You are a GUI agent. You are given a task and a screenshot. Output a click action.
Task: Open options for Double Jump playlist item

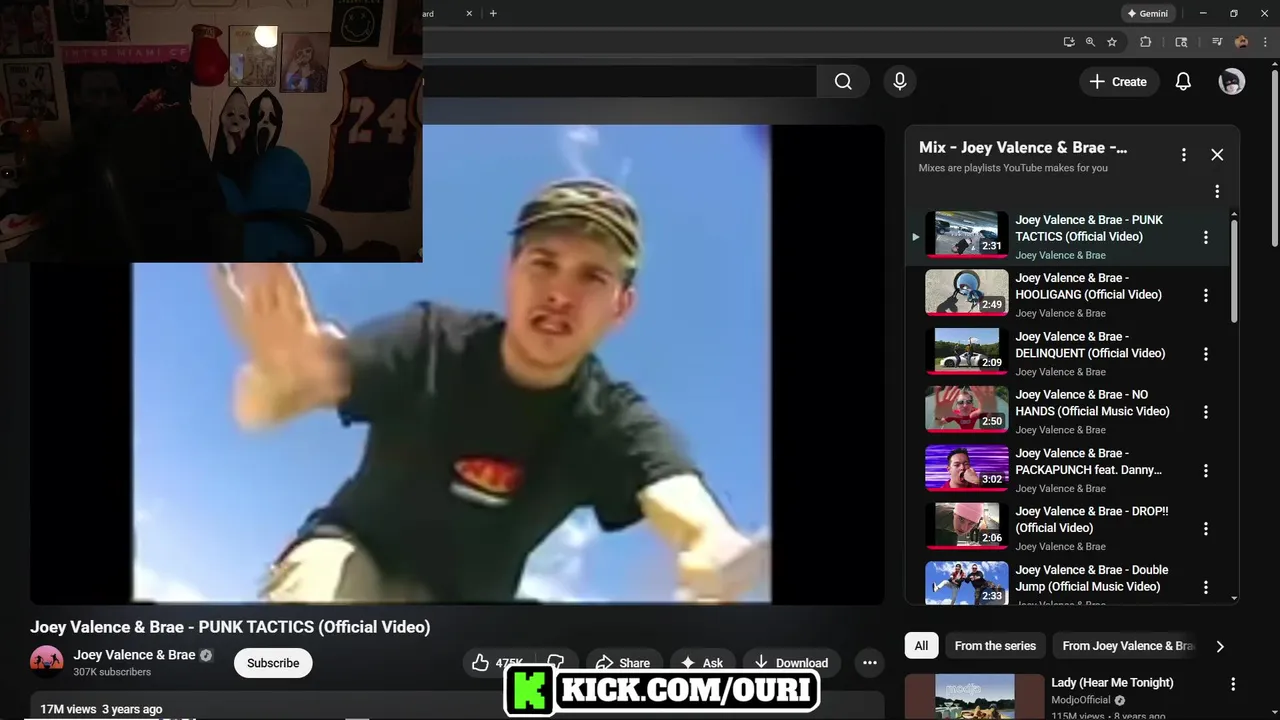click(x=1206, y=587)
